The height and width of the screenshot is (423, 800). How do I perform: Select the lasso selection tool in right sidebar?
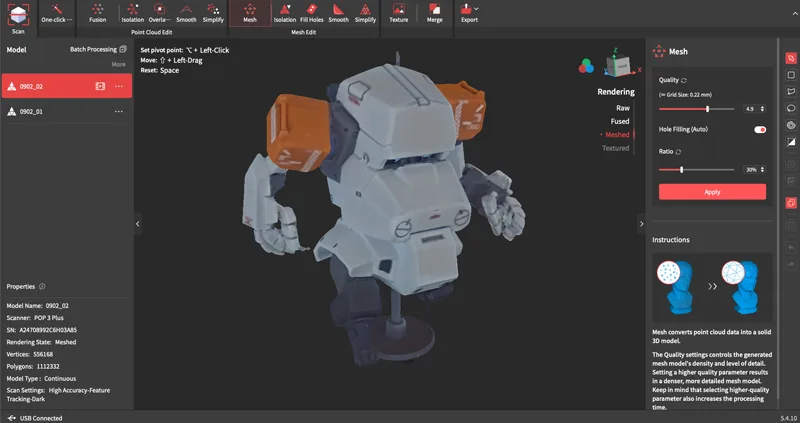(x=791, y=108)
